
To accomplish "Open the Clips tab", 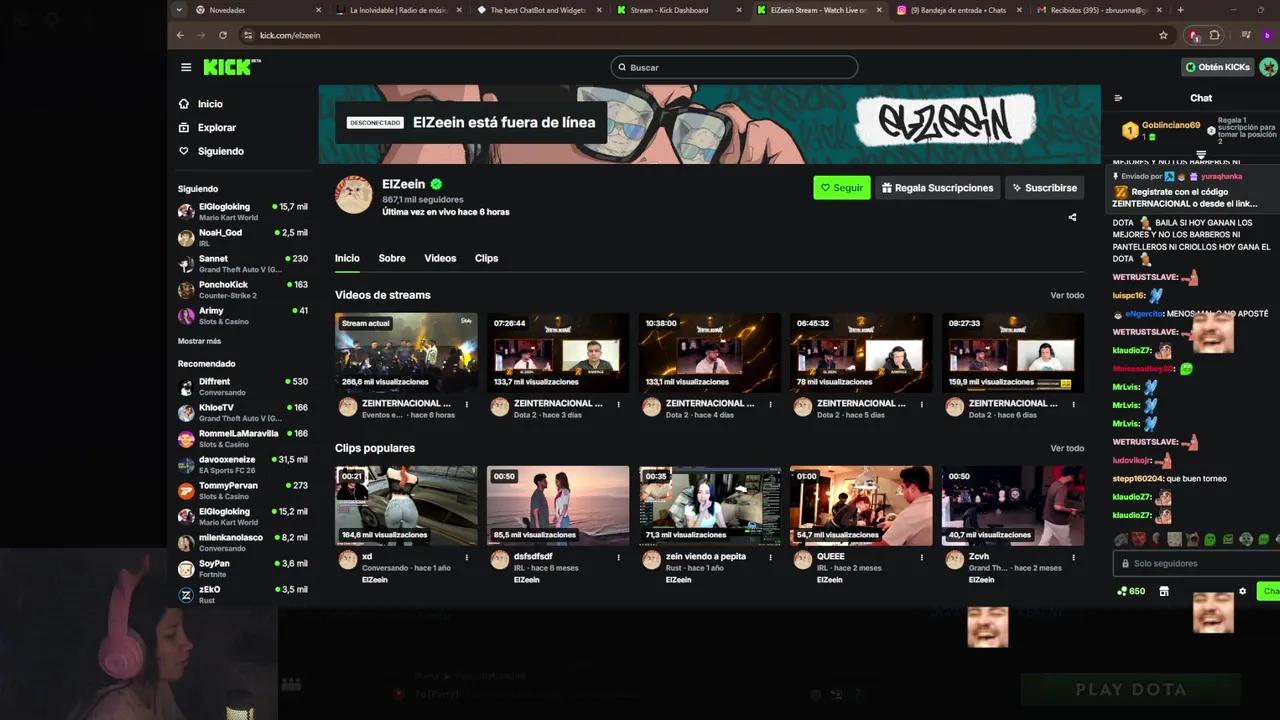I will click(486, 258).
